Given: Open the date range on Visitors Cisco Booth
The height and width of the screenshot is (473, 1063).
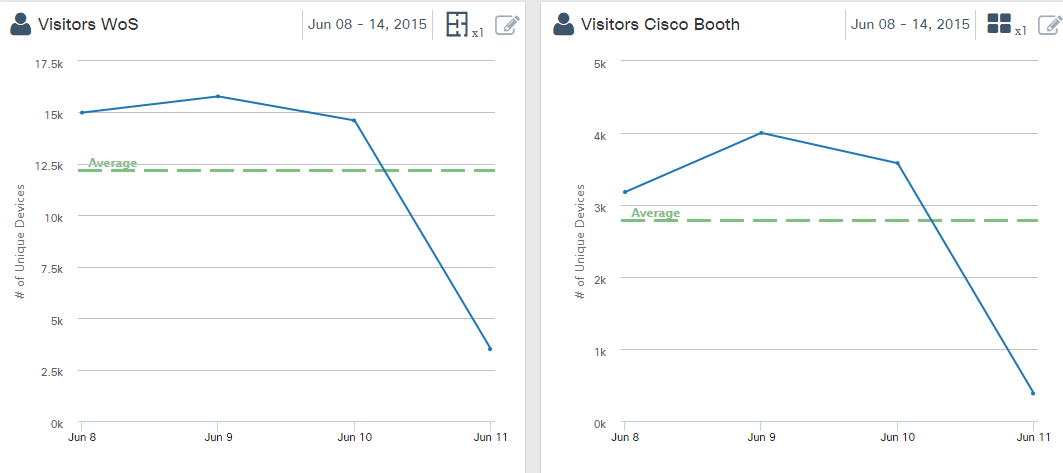Looking at the screenshot, I should click(x=910, y=24).
